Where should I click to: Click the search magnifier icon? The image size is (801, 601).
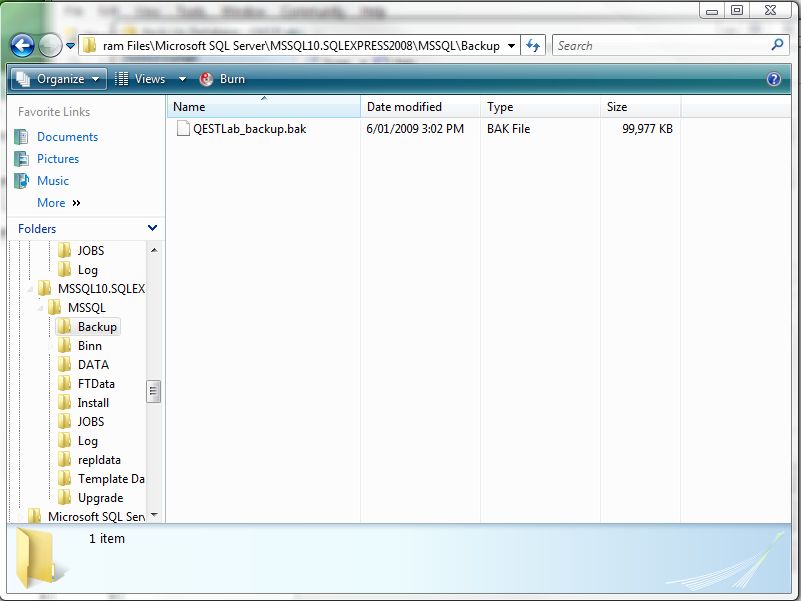pyautogui.click(x=778, y=45)
